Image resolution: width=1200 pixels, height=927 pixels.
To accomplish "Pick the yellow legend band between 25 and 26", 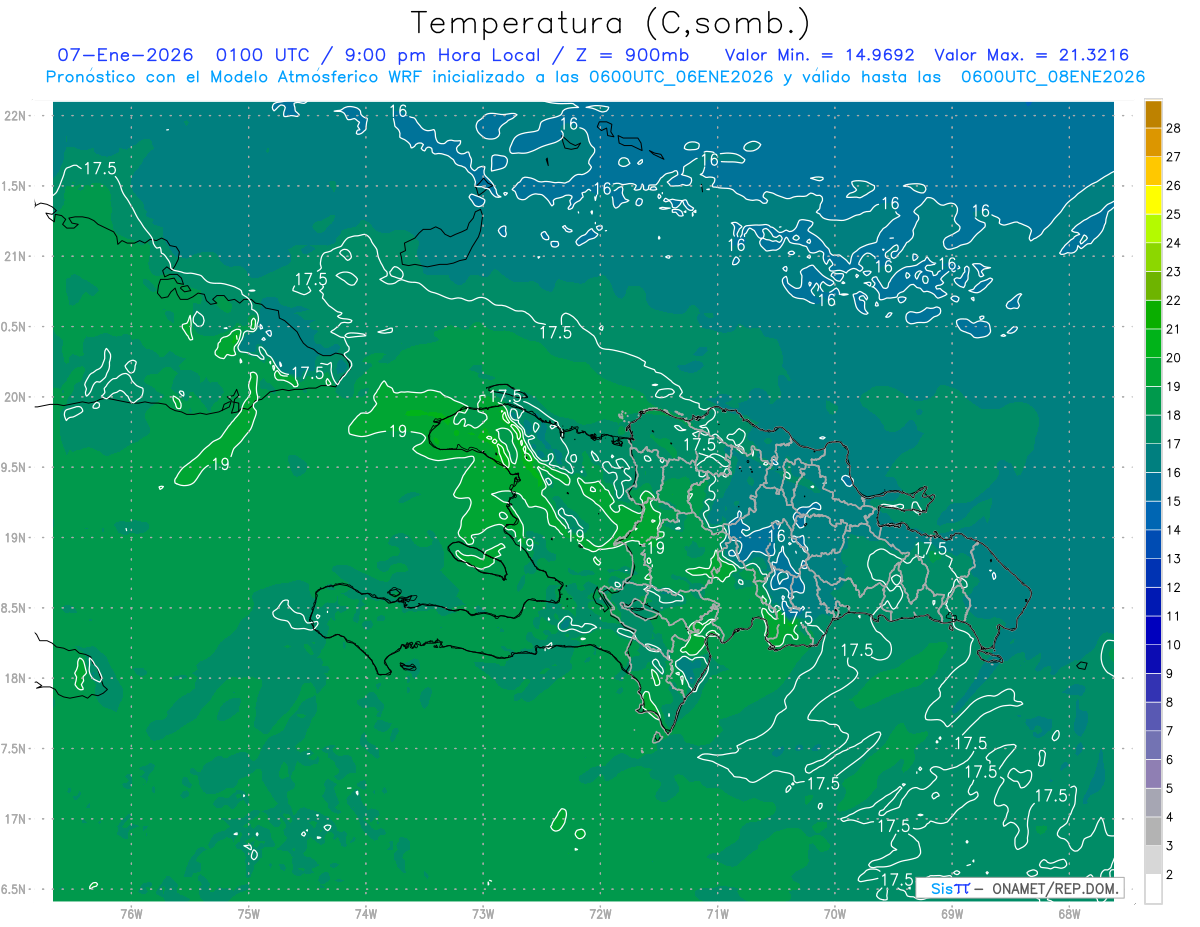I will pos(1153,199).
